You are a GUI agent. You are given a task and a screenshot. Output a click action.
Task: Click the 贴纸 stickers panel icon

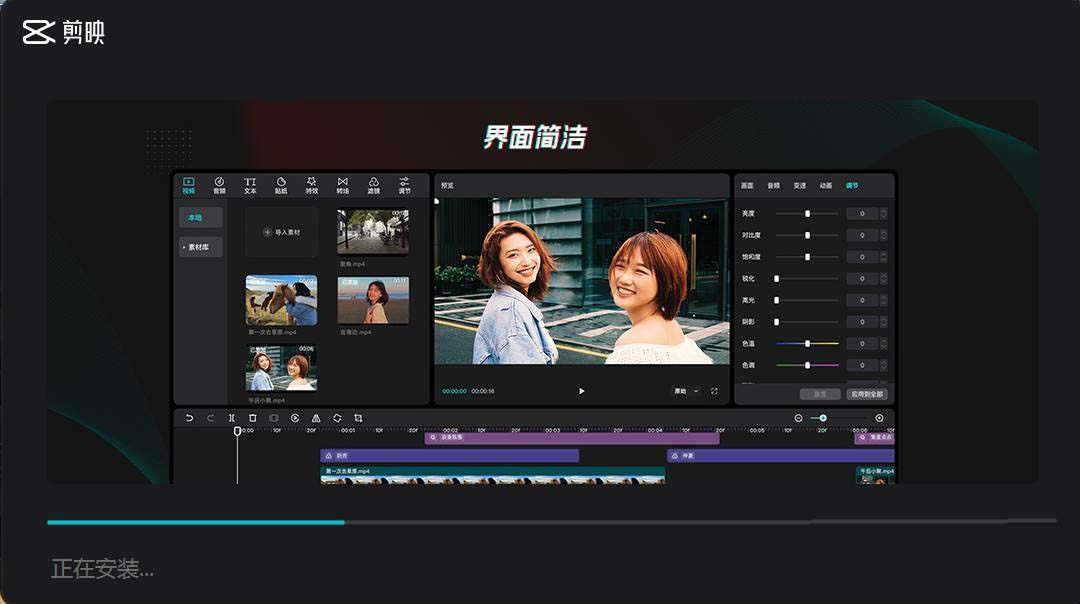283,183
